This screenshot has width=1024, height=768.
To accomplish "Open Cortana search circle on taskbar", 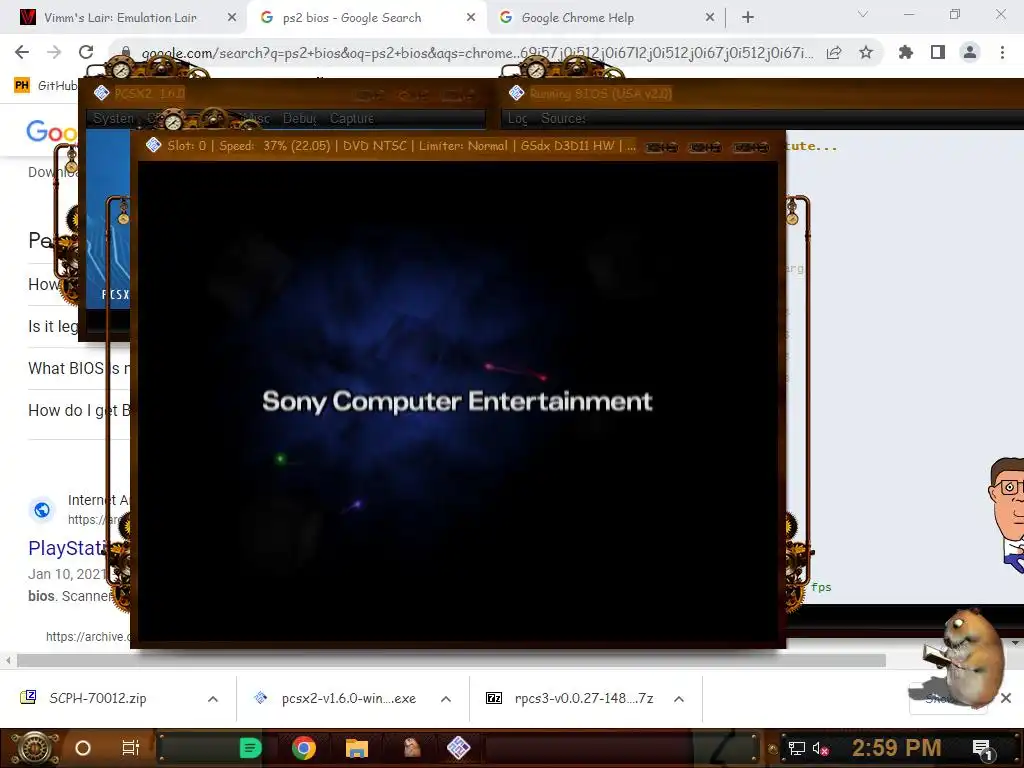I will 83,748.
